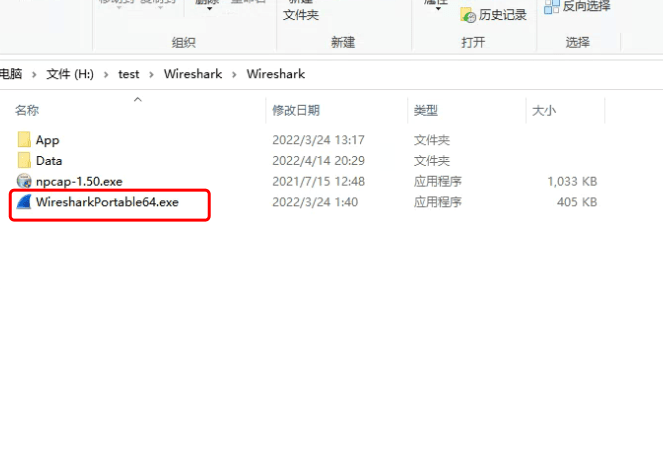Go to the first Wireshark breadcrumb
Screen dimensions: 663x454
193,74
